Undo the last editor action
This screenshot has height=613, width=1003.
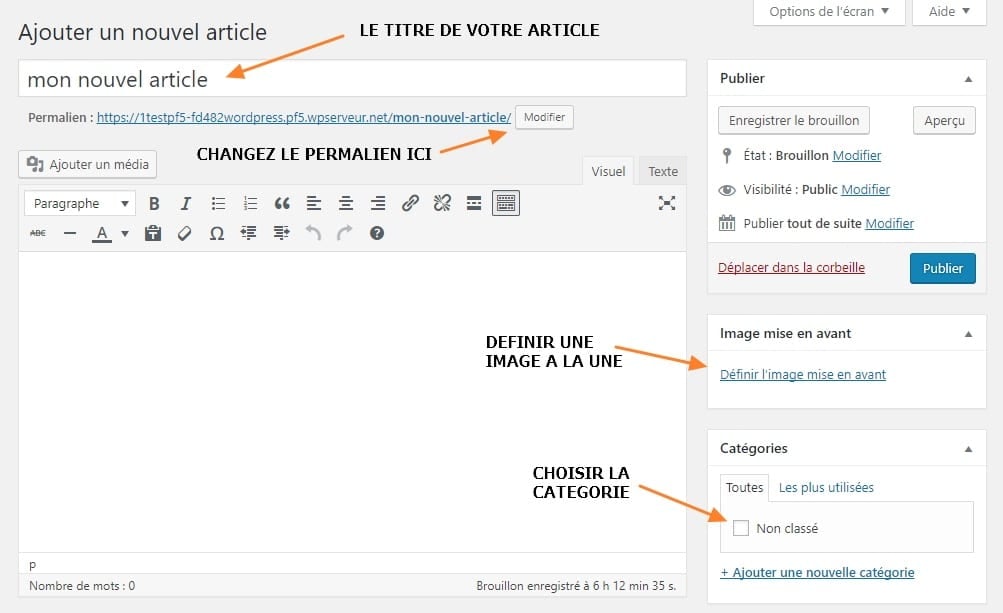pos(313,232)
